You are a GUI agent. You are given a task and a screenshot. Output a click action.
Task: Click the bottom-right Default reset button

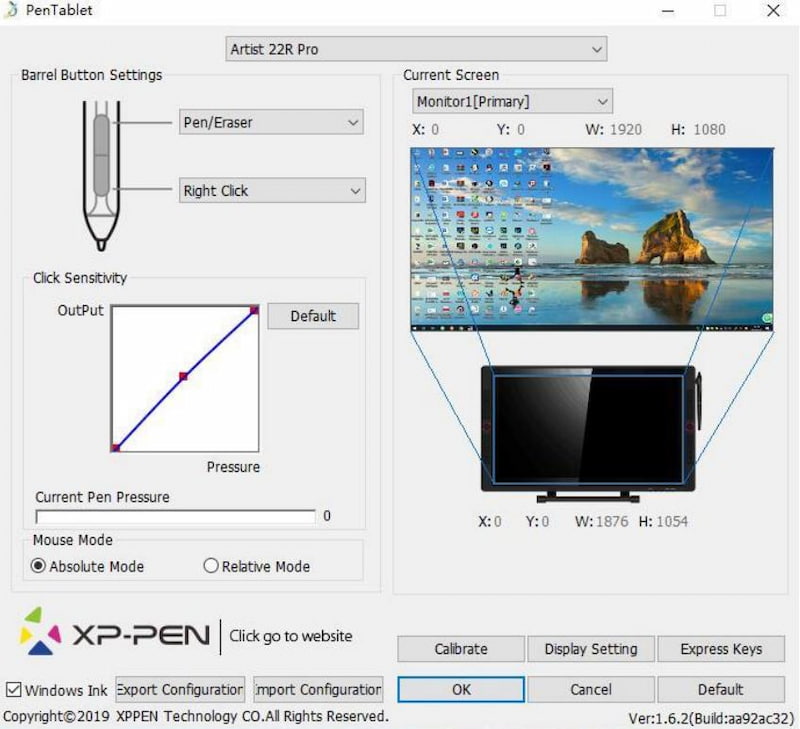(721, 690)
